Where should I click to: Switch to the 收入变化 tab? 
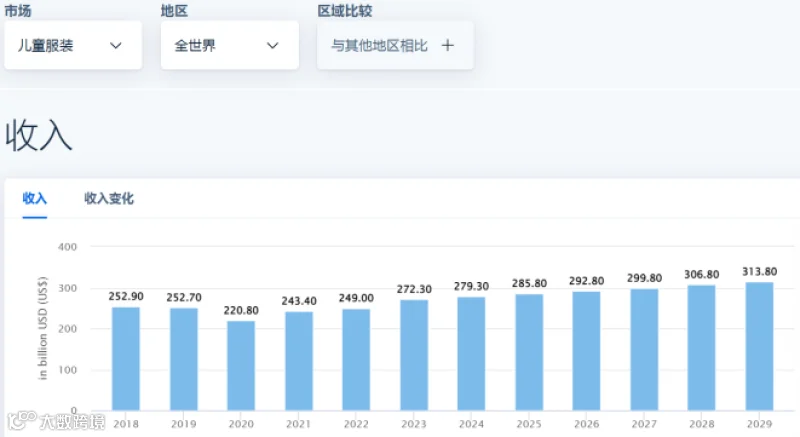pos(109,198)
